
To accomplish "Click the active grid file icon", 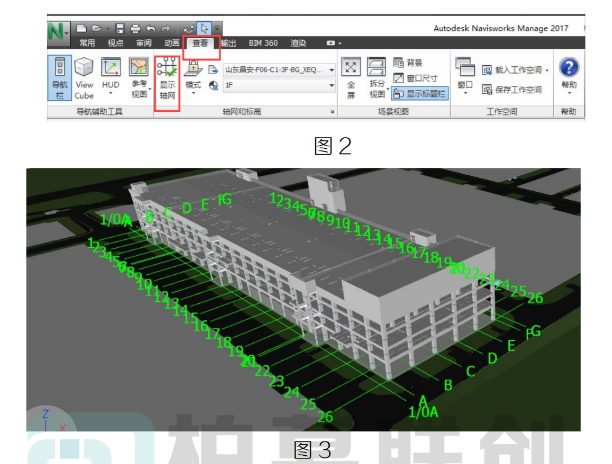I will (x=213, y=70).
